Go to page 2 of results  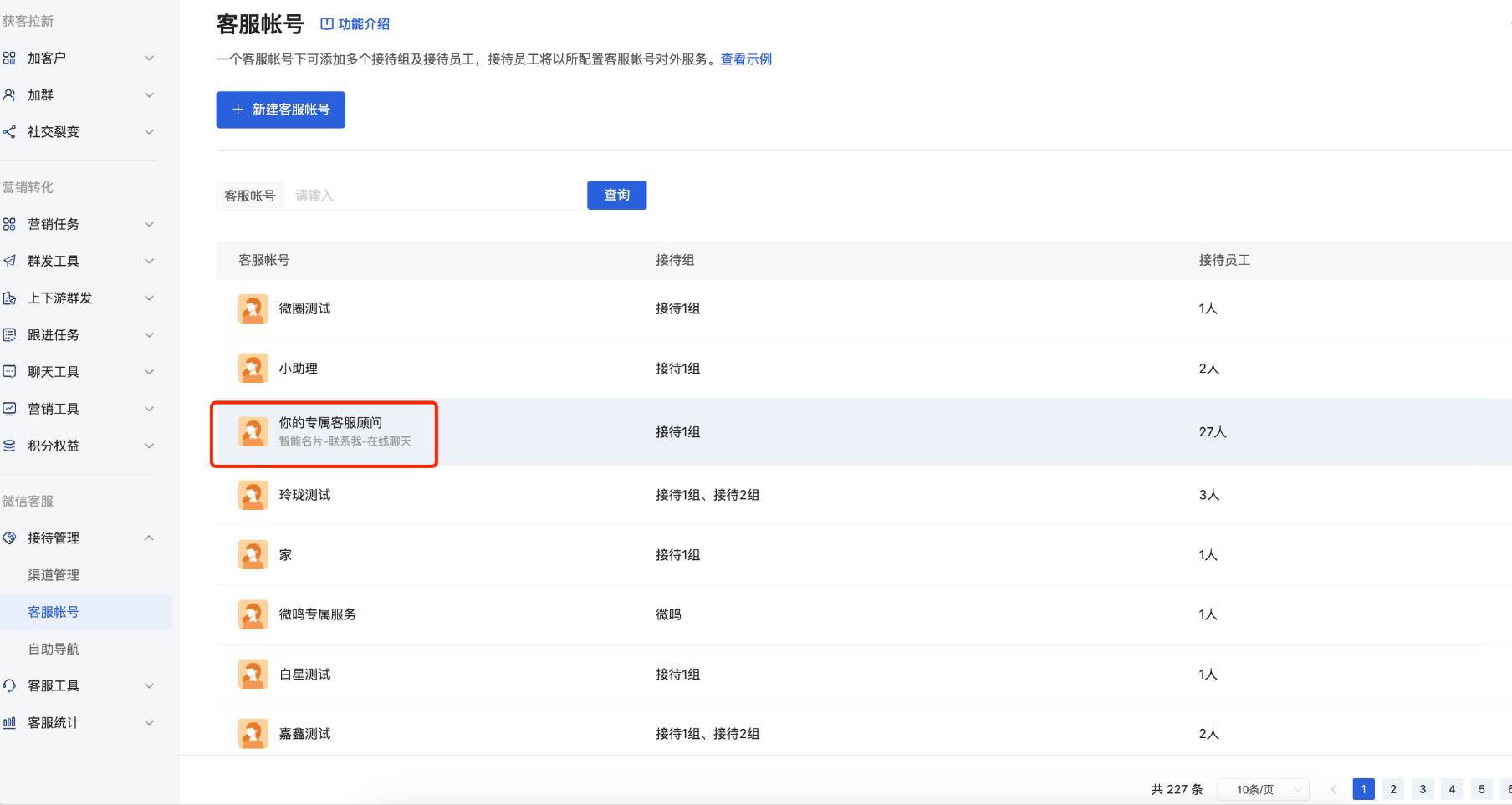pos(1393,789)
